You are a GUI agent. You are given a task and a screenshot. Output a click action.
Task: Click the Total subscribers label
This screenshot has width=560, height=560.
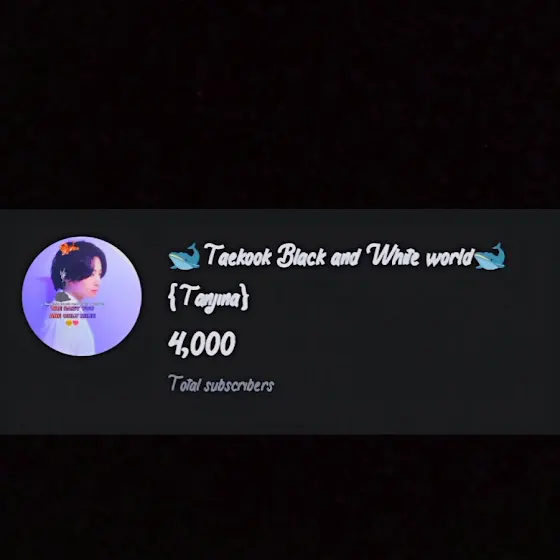(x=221, y=384)
